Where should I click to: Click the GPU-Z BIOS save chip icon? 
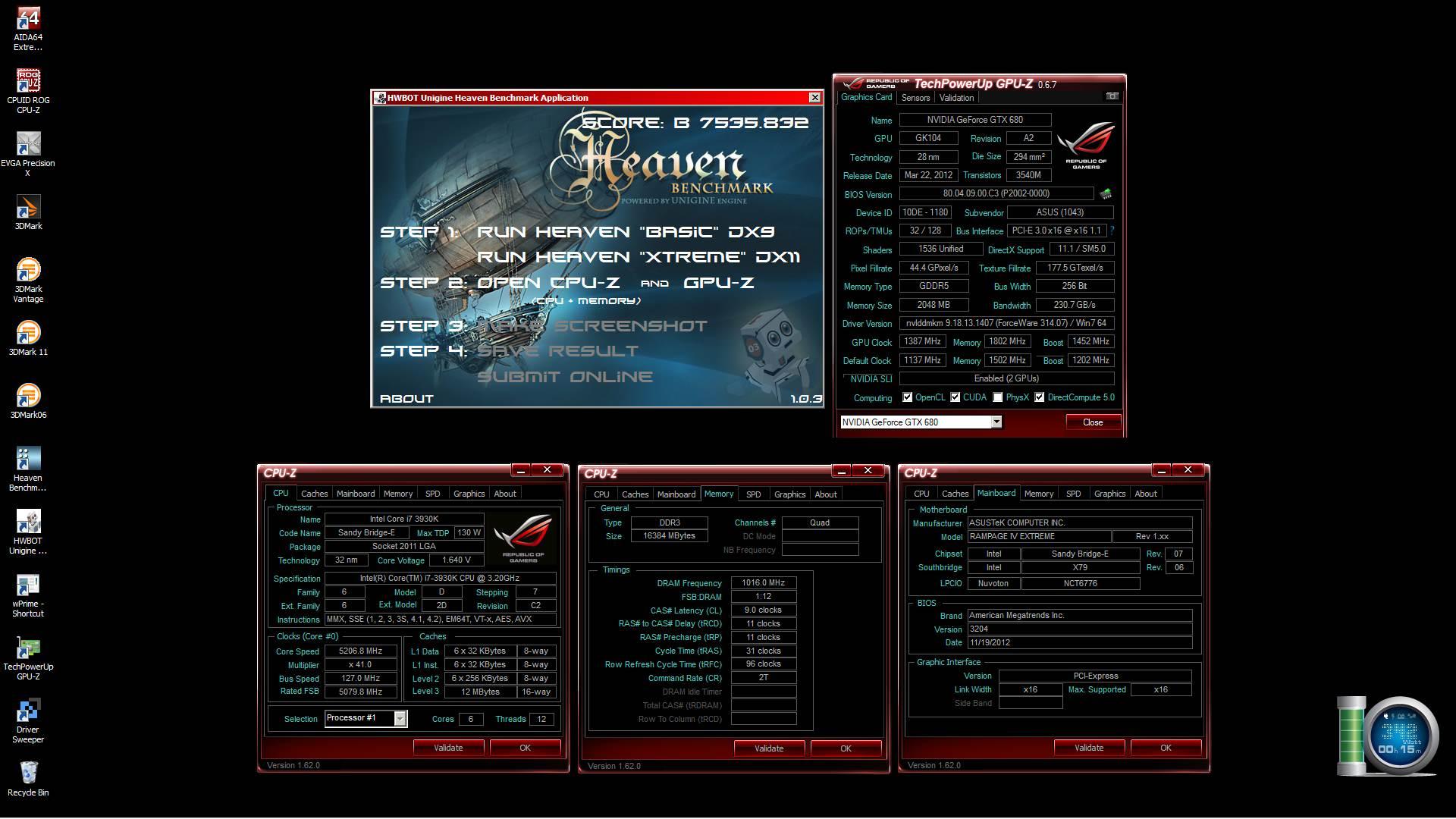[x=1106, y=194]
